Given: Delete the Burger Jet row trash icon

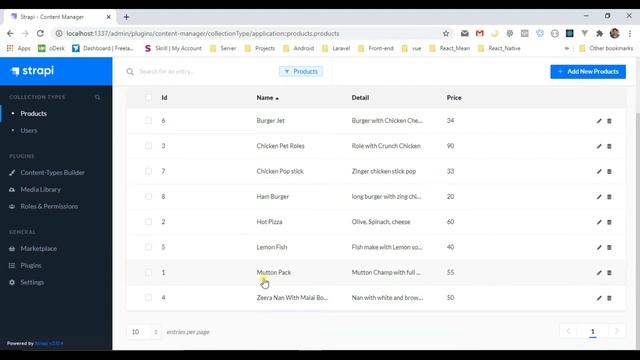Looking at the screenshot, I should pos(609,121).
